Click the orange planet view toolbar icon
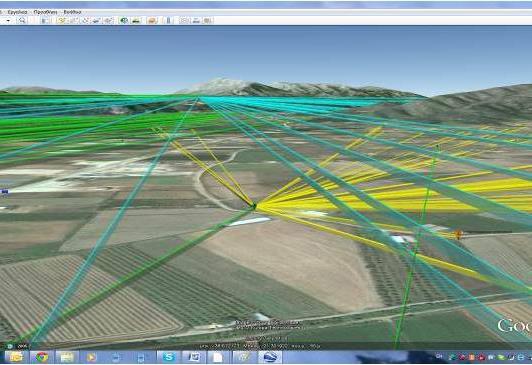532x365 pixels. (x=153, y=20)
